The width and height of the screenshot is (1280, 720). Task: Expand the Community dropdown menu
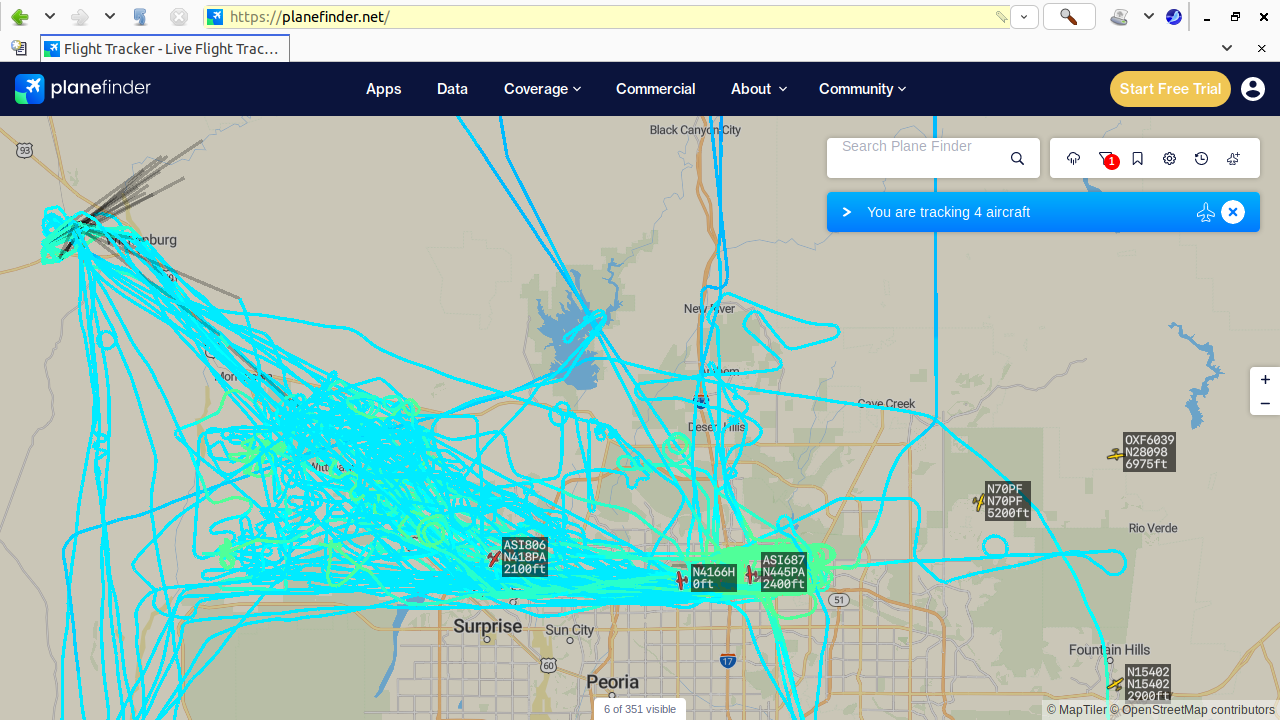862,89
